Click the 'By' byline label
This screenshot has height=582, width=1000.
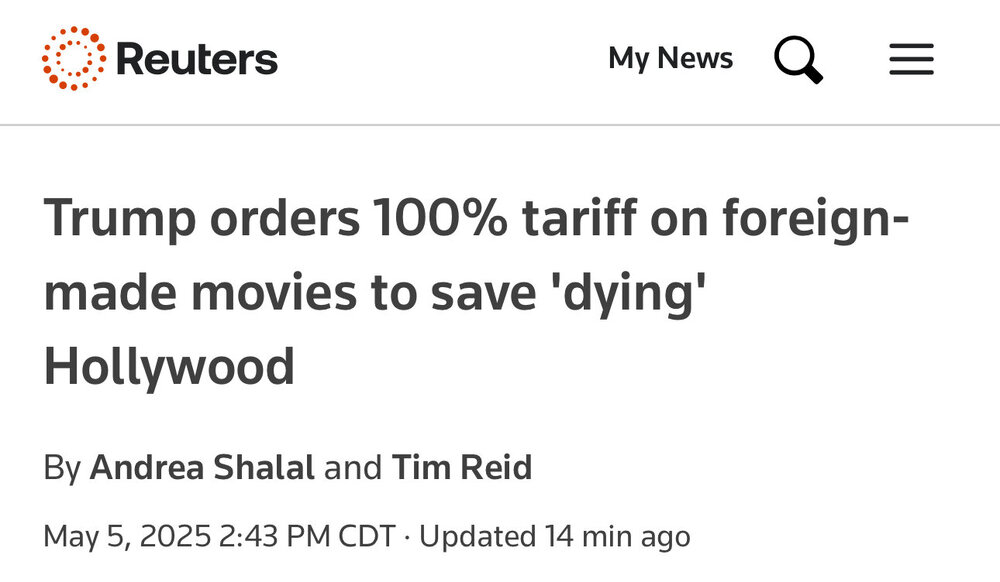(x=60, y=468)
